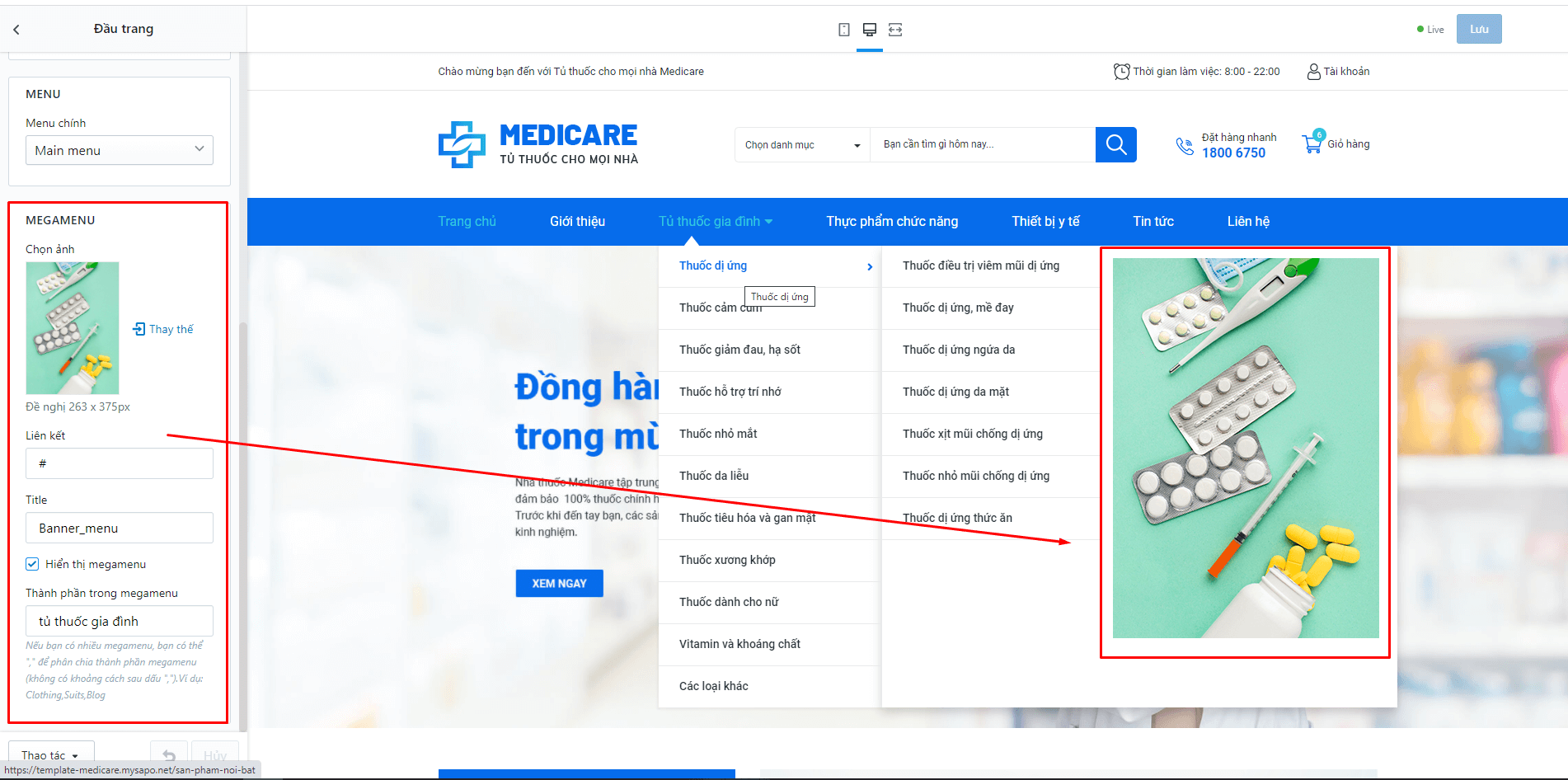Open the Thao tác dropdown
This screenshot has height=780, width=1568.
click(51, 754)
